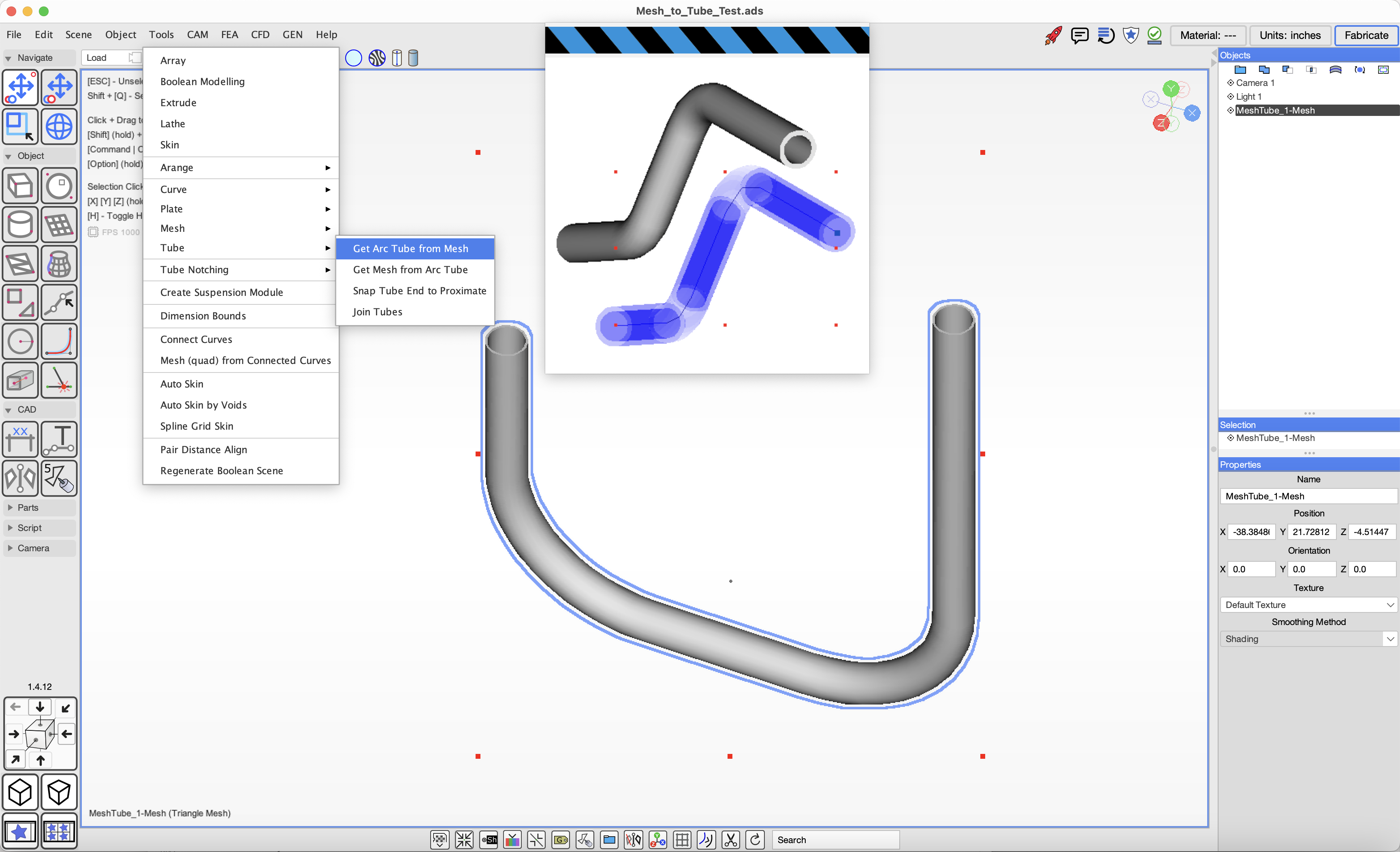The image size is (1400, 852).
Task: Open the Default Texture dropdown
Action: tap(1308, 605)
